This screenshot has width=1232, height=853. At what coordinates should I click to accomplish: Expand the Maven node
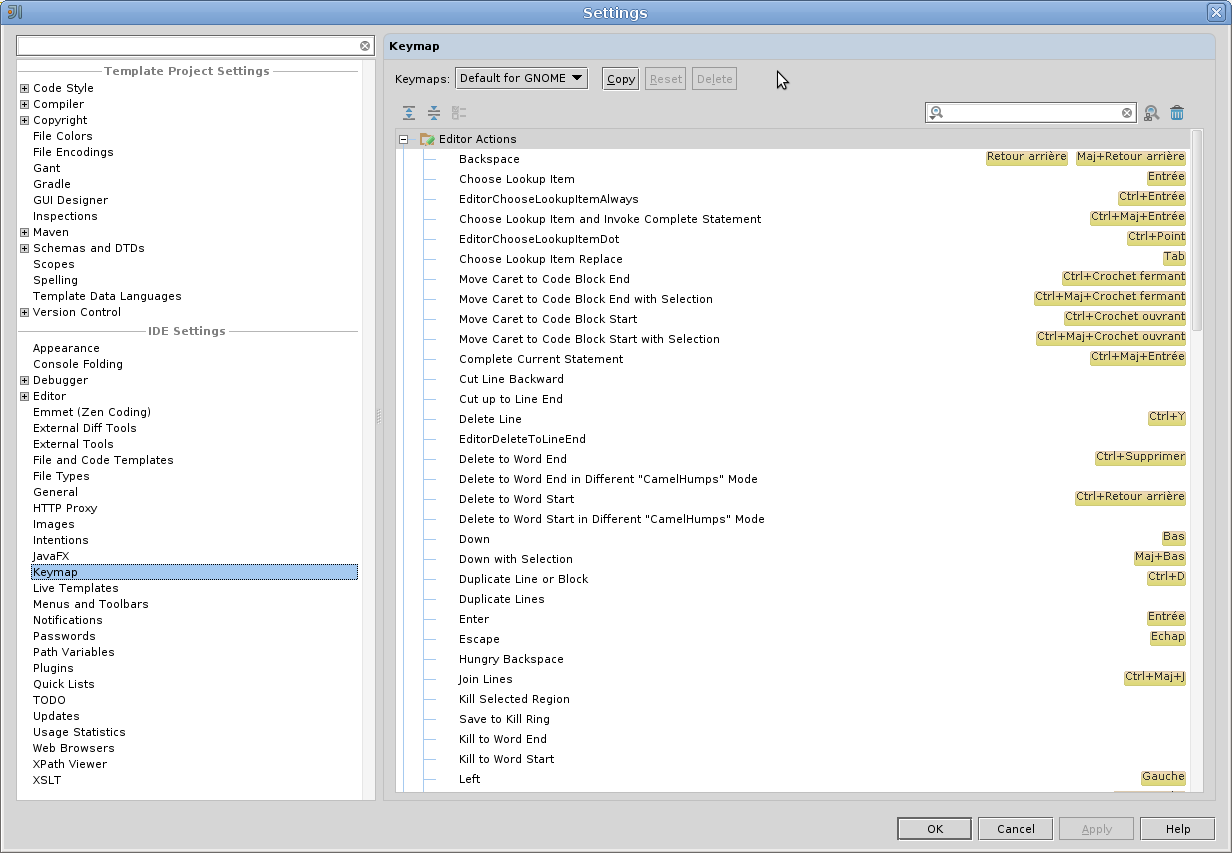pos(24,232)
